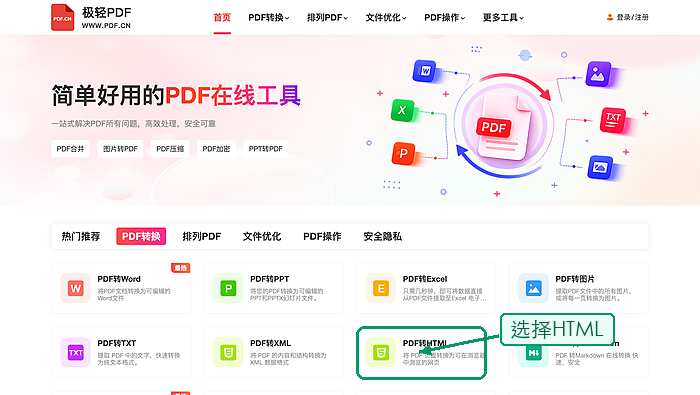Click the PDF合并 quick button
This screenshot has width=700, height=395.
(71, 149)
